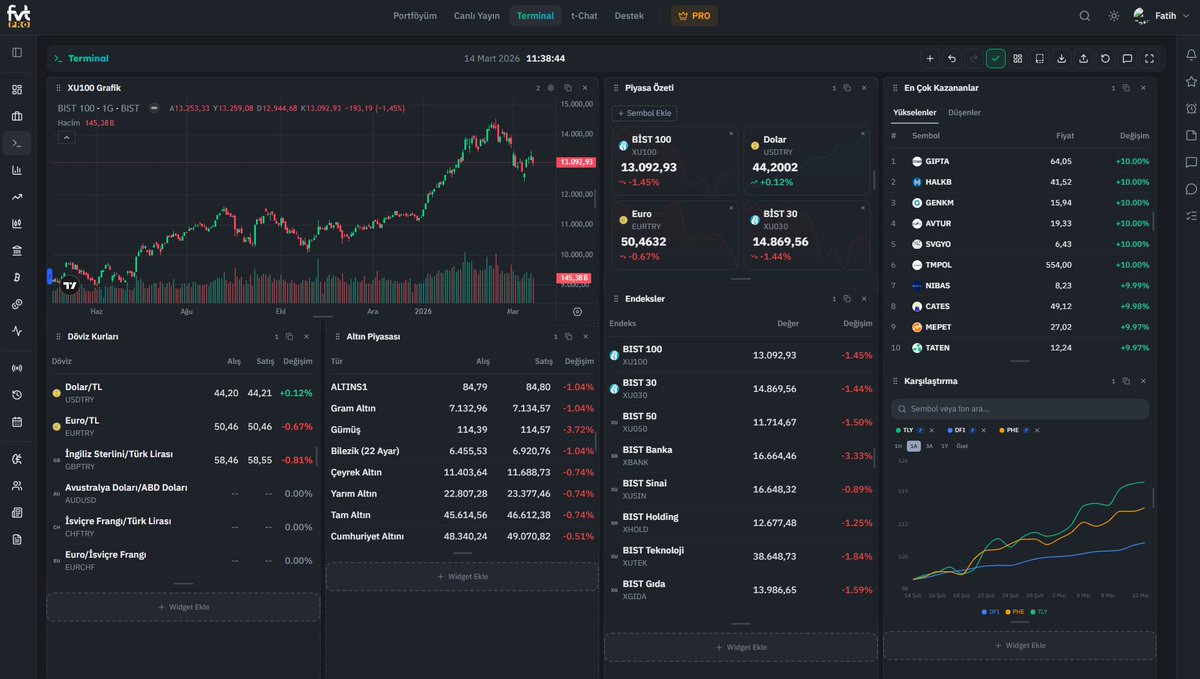Select 1Y range in Karşılaştırma
This screenshot has height=679, width=1200.
pos(944,446)
